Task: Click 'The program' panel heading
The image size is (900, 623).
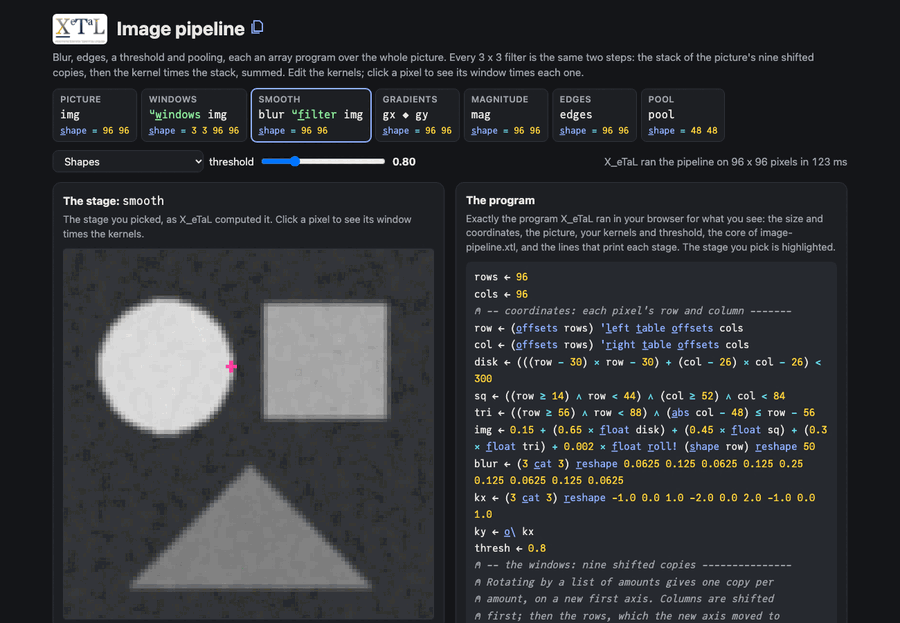Action: 500,200
